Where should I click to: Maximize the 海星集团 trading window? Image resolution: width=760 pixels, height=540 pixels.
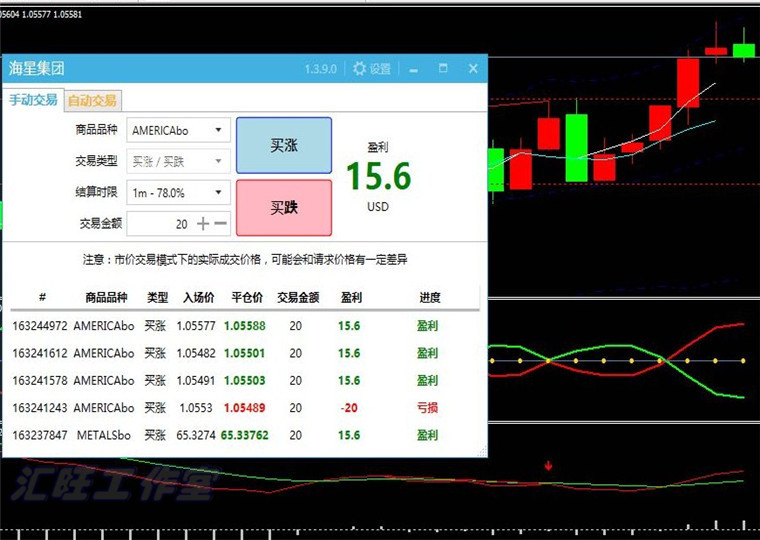pyautogui.click(x=443, y=69)
